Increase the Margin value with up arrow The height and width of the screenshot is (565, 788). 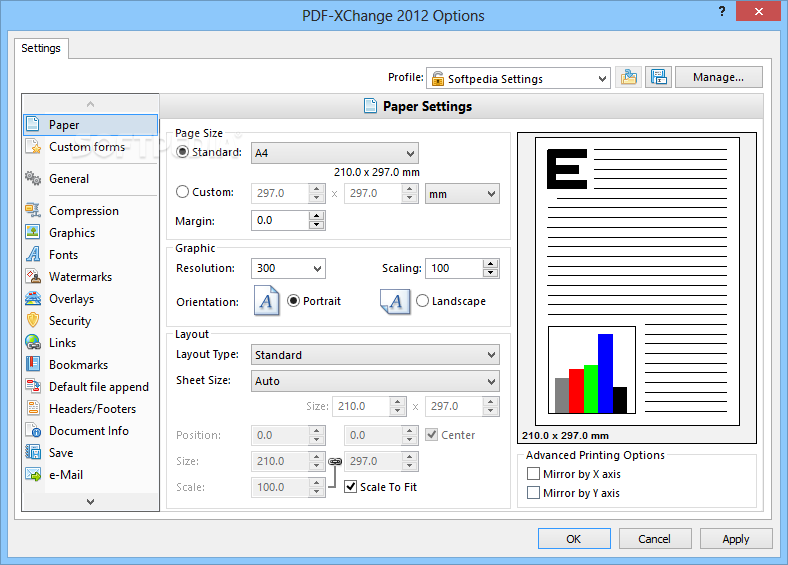316,216
